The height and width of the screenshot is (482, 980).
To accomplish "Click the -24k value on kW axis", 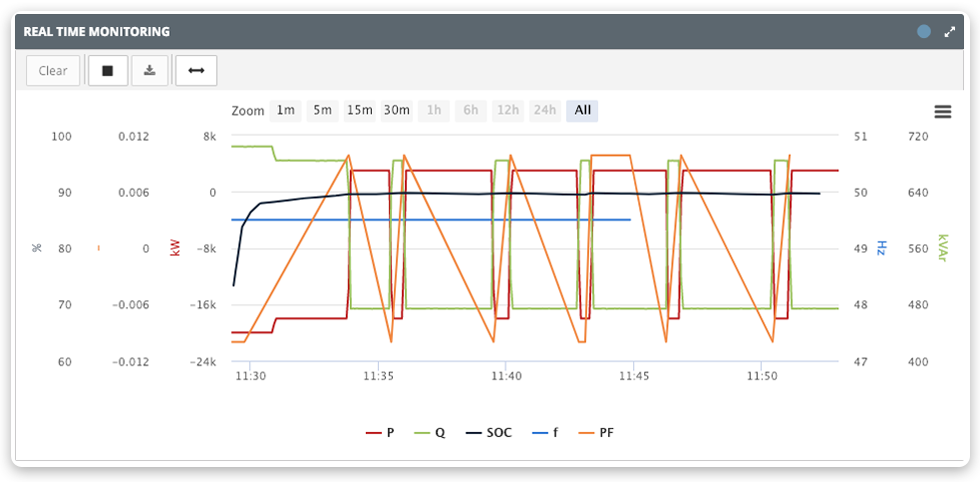I will pos(202,362).
